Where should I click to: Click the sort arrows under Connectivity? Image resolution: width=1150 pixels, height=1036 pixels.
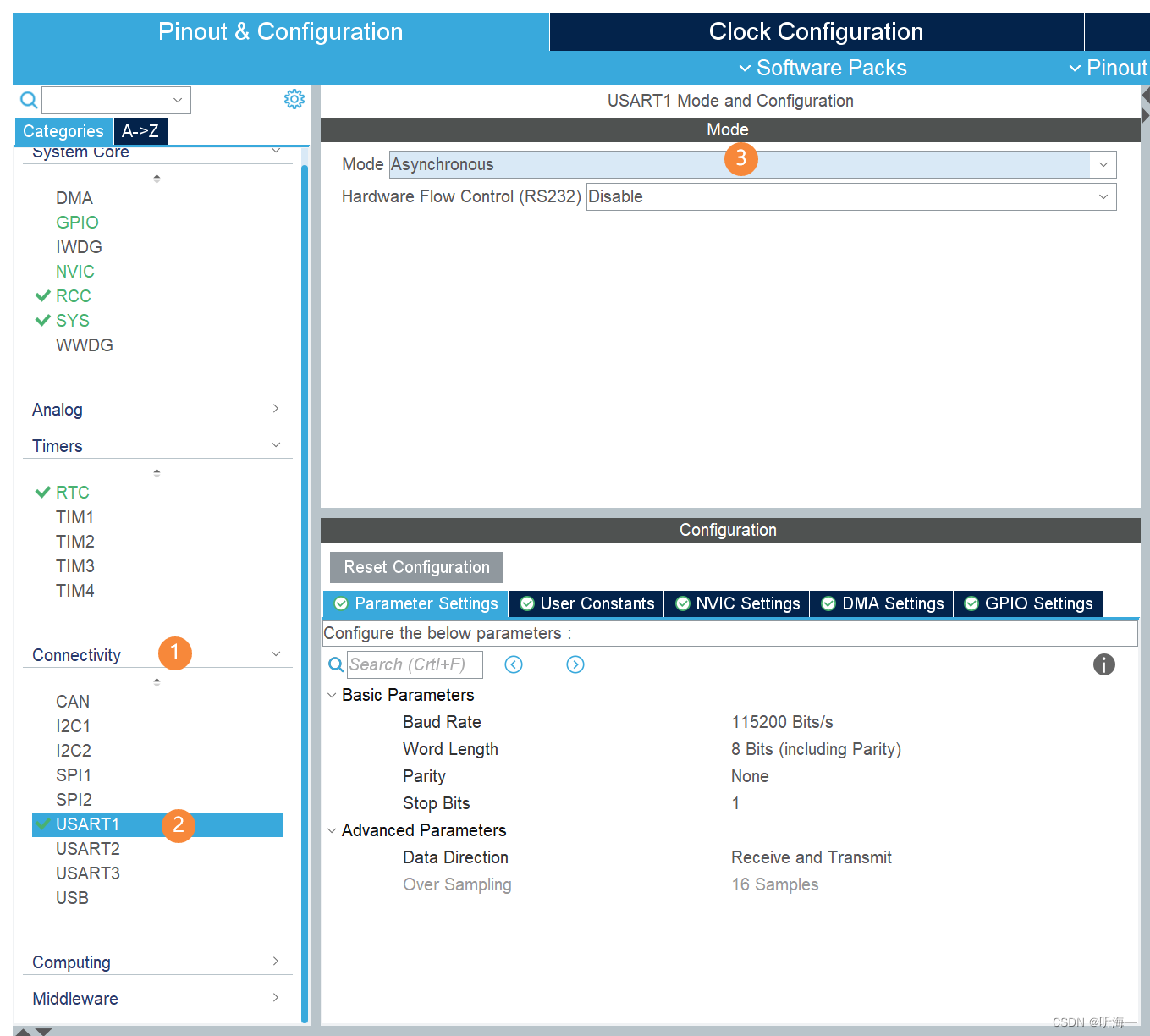(157, 682)
